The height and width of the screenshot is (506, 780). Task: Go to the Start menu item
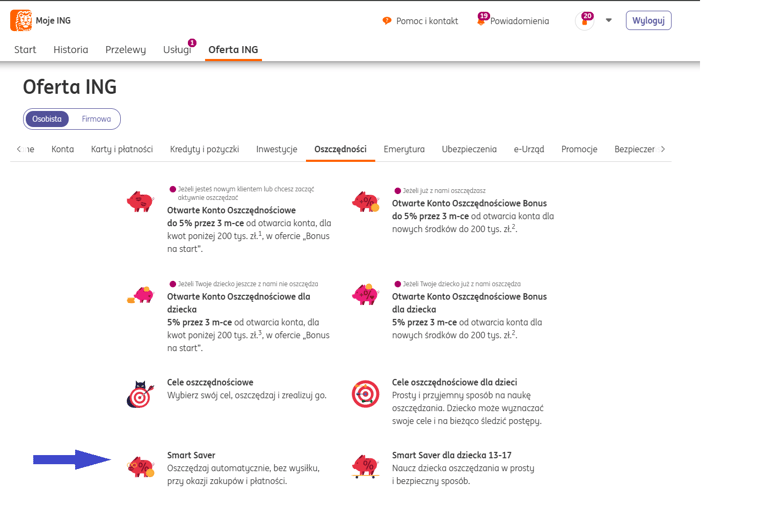coord(25,50)
